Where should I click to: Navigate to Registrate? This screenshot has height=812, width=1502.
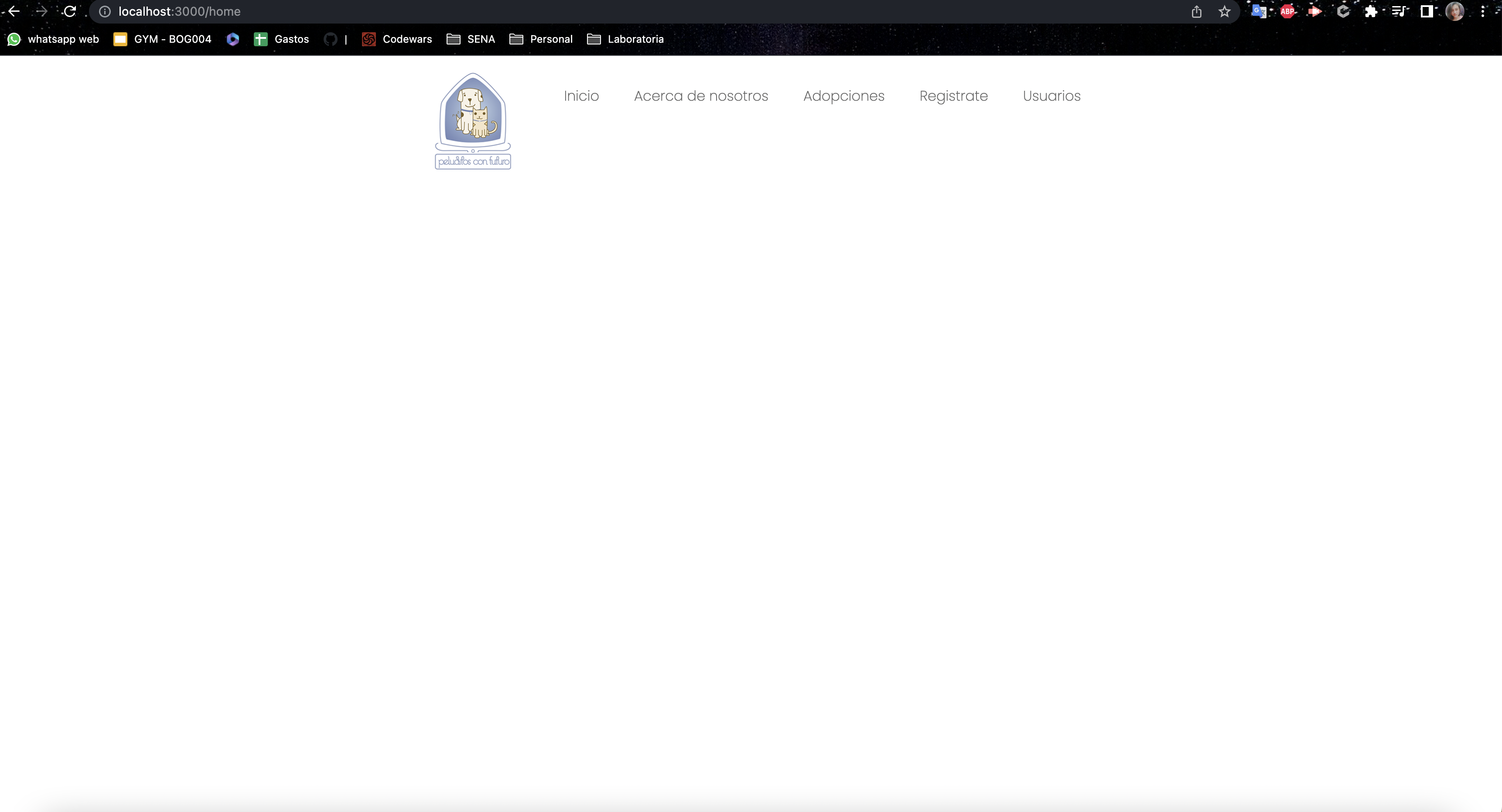click(953, 96)
